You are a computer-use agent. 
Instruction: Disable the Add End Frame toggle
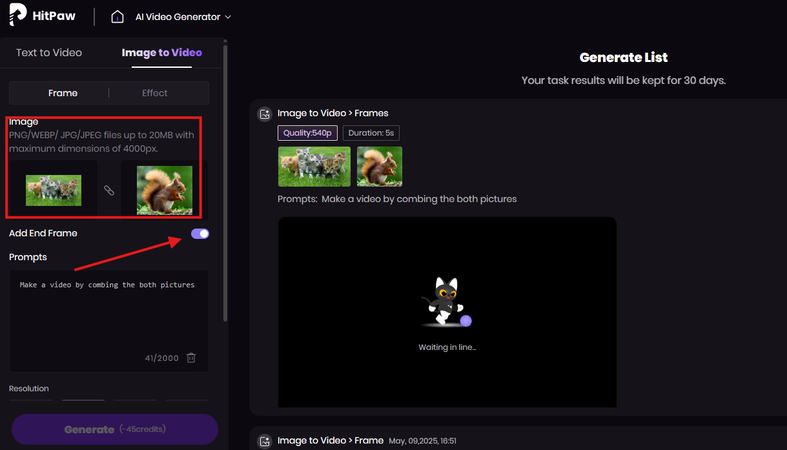coord(199,234)
